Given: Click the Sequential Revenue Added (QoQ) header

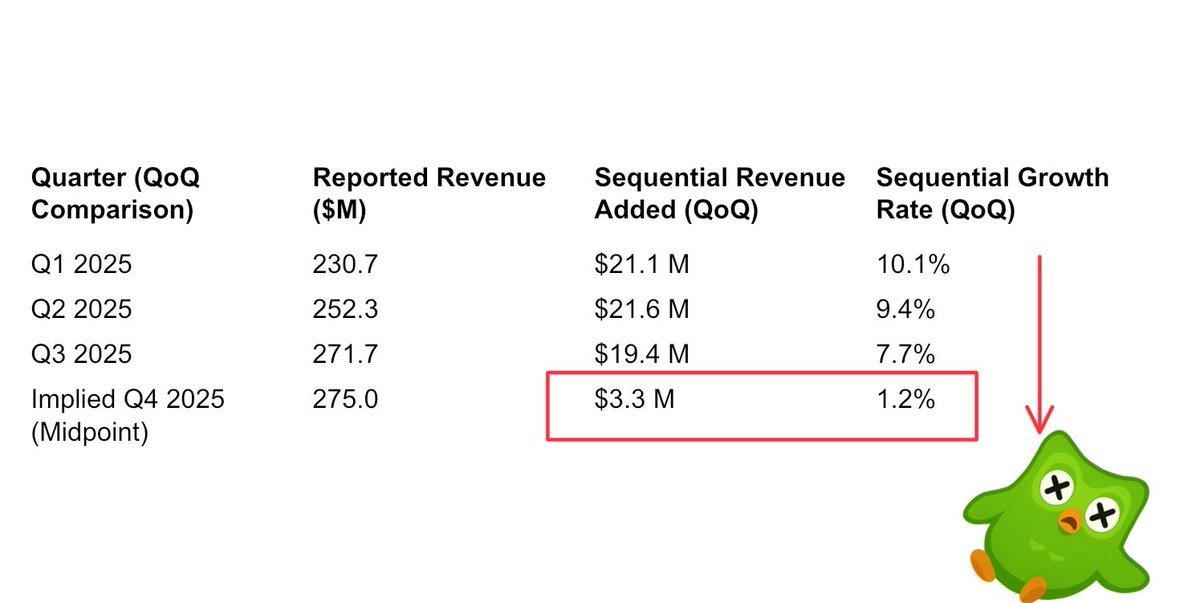Looking at the screenshot, I should pos(719,194).
